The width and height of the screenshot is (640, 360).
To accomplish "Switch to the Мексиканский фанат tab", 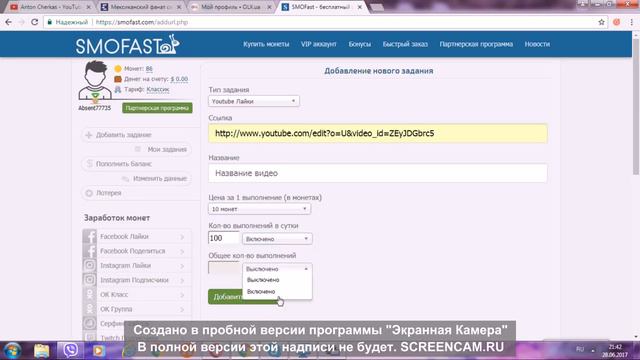I will pos(141,7).
